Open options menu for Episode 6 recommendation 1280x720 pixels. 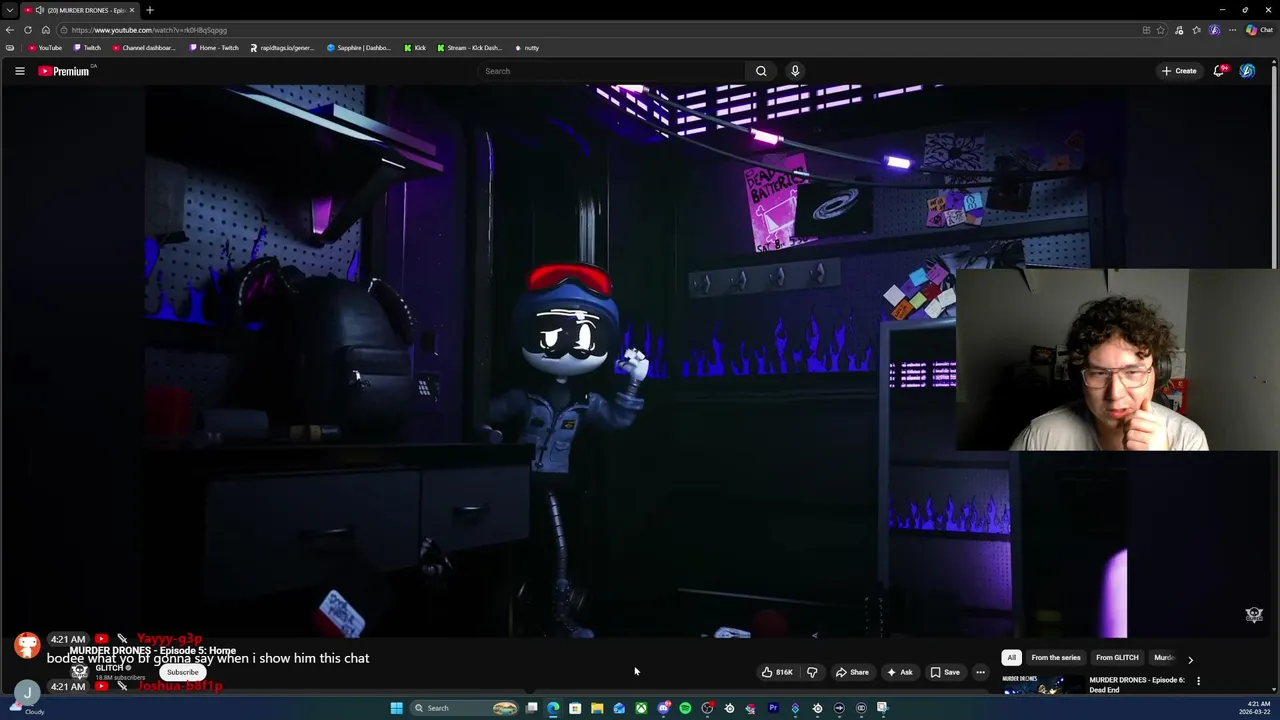tap(1198, 681)
